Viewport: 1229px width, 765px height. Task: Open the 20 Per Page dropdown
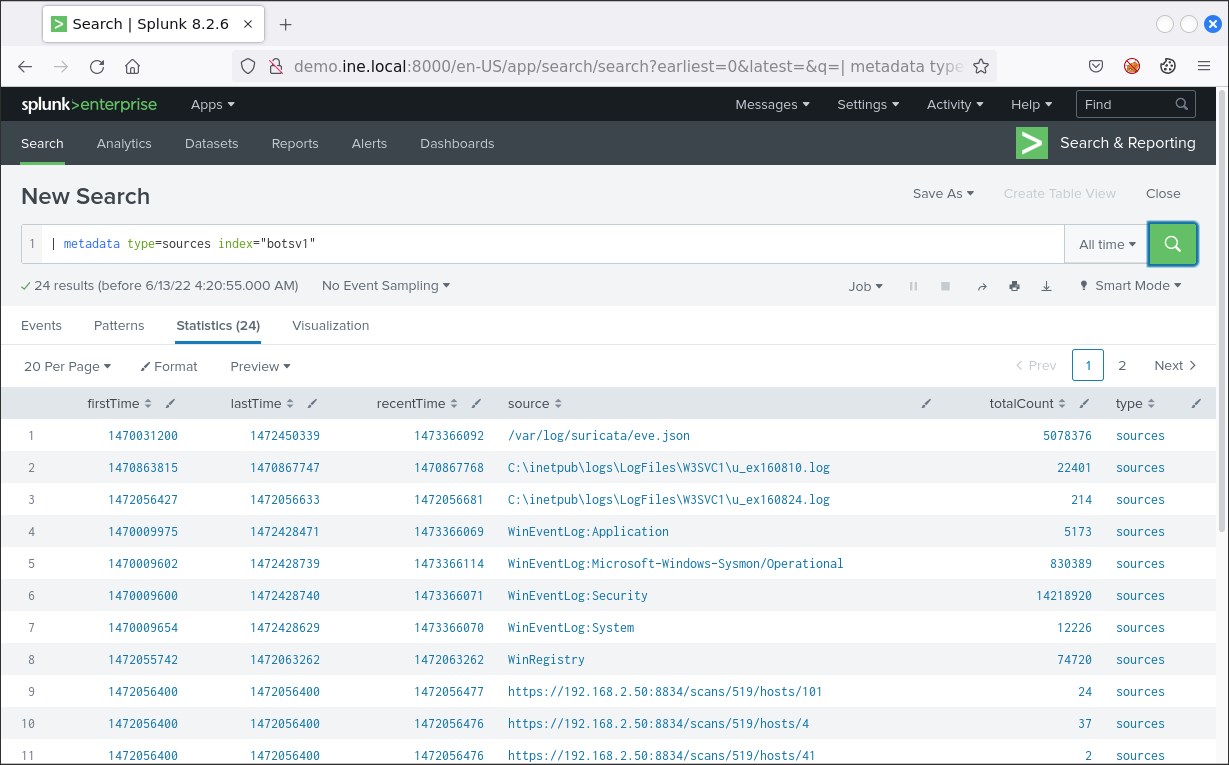[67, 366]
